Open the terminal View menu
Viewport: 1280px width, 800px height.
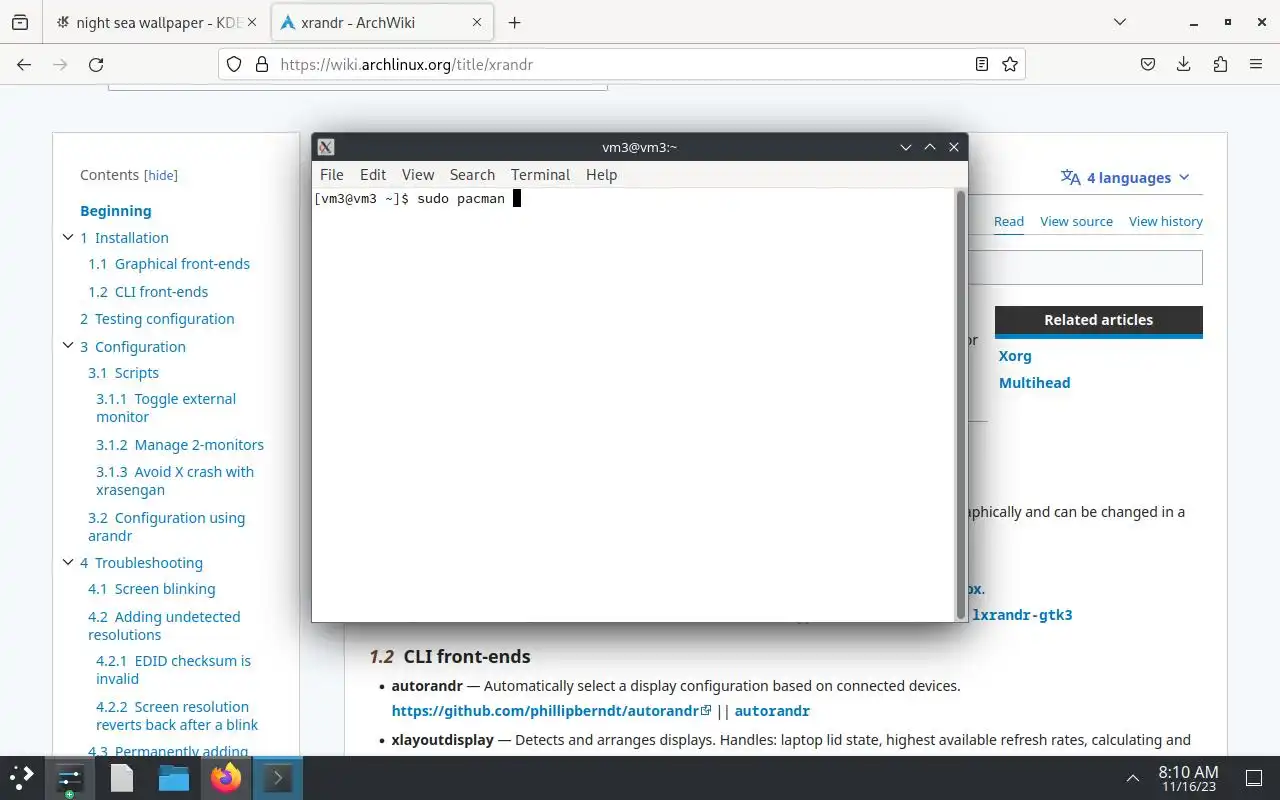point(418,174)
